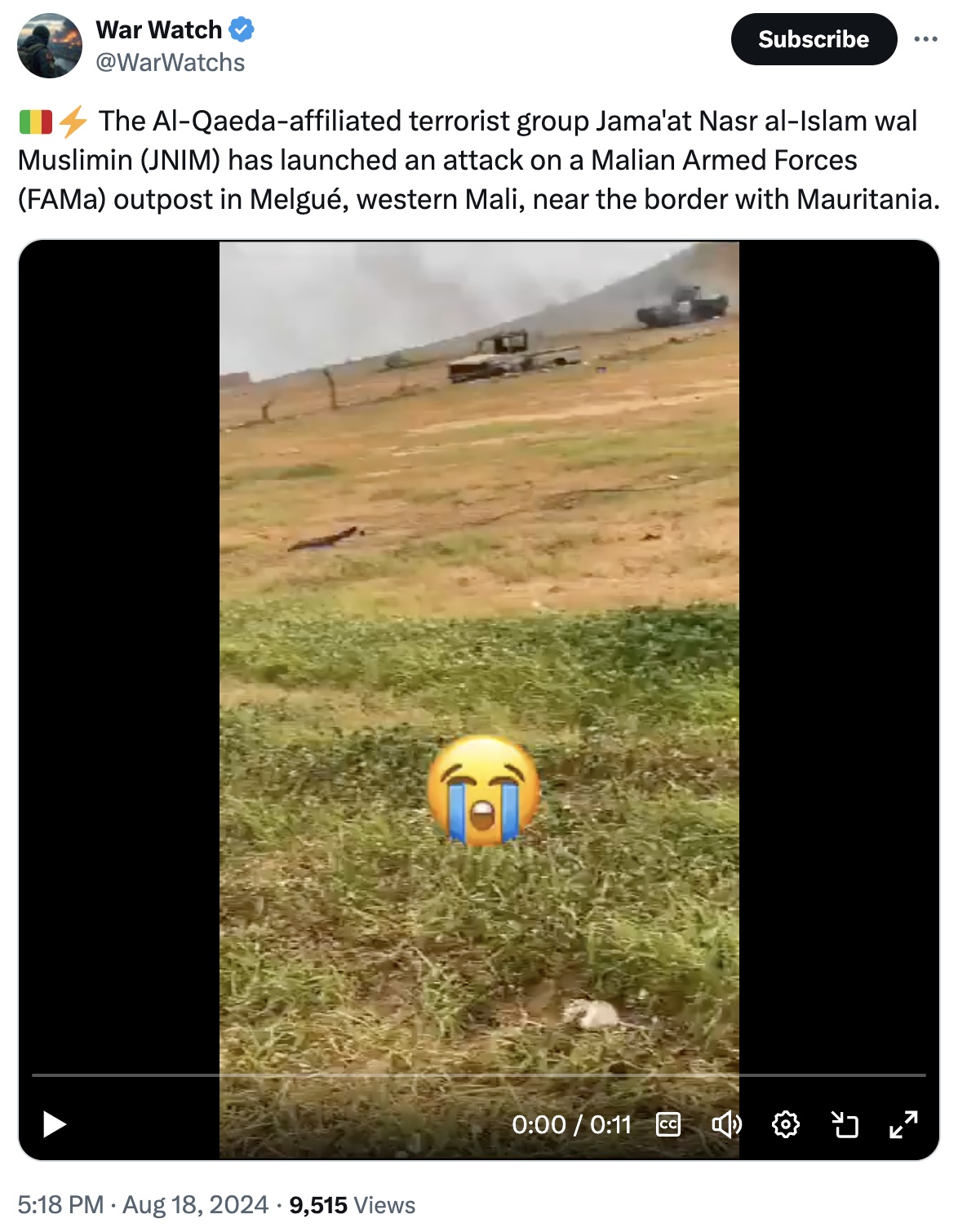958x1232 pixels.
Task: Click the Subscribe button
Action: pyautogui.click(x=814, y=39)
